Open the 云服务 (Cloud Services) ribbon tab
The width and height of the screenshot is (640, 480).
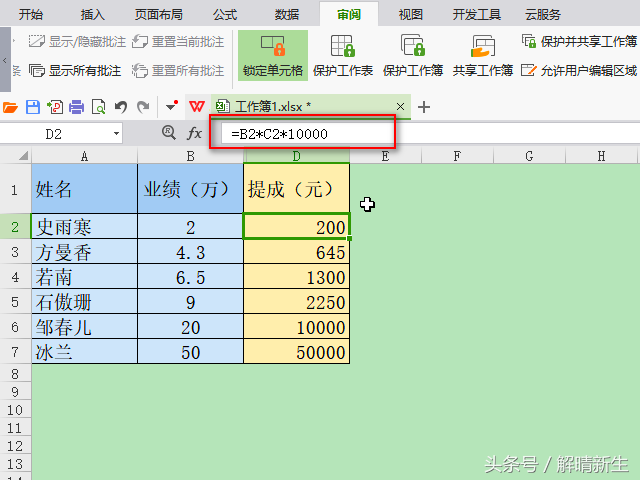tap(543, 15)
